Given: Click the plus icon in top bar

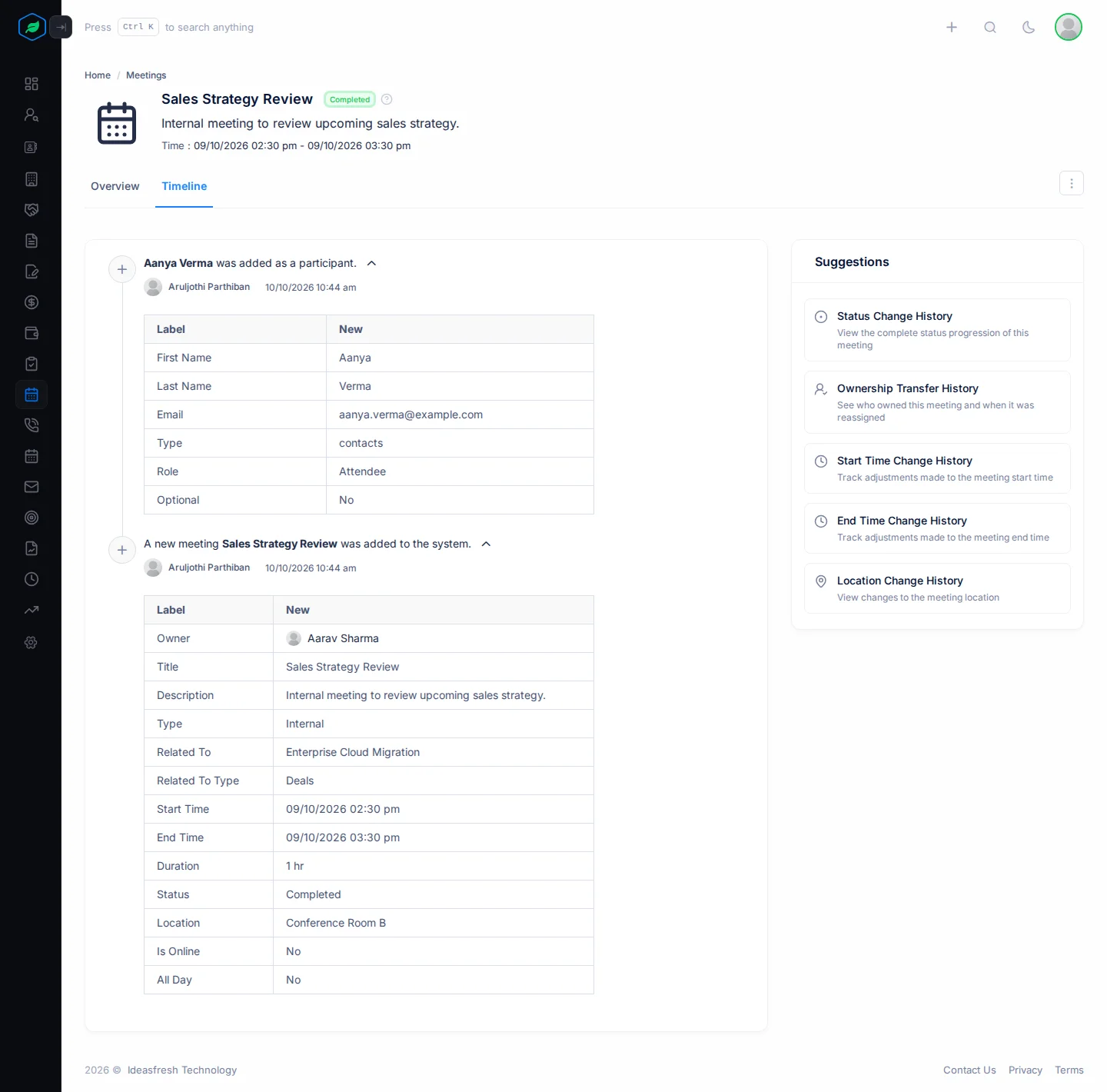Looking at the screenshot, I should [x=952, y=27].
